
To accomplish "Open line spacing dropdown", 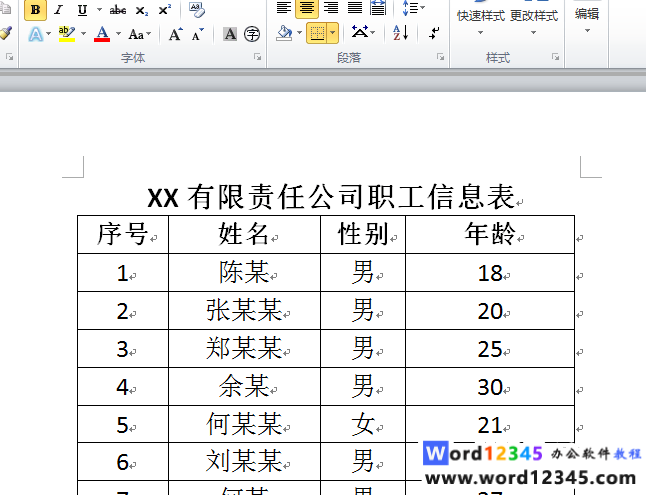I will 413,8.
